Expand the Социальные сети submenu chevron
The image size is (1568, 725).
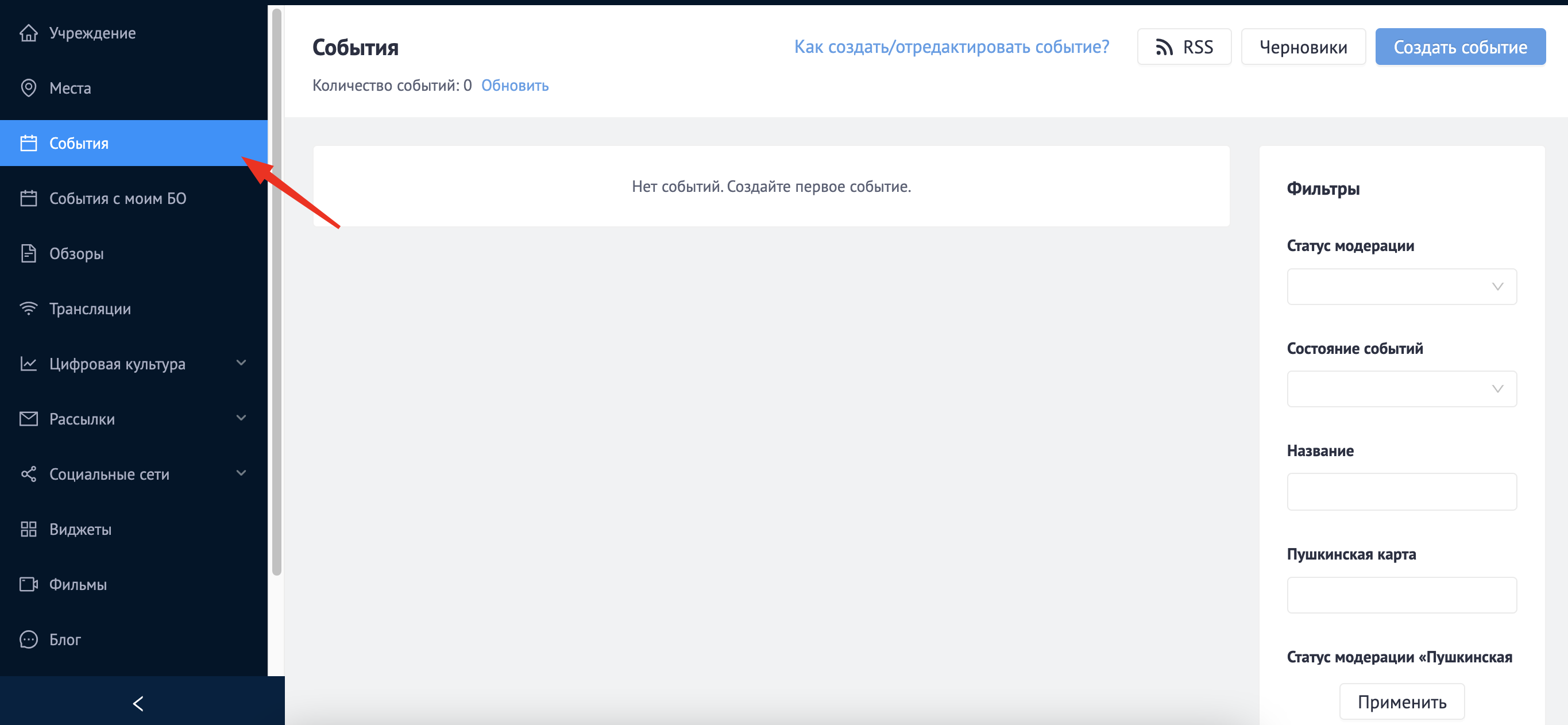241,473
